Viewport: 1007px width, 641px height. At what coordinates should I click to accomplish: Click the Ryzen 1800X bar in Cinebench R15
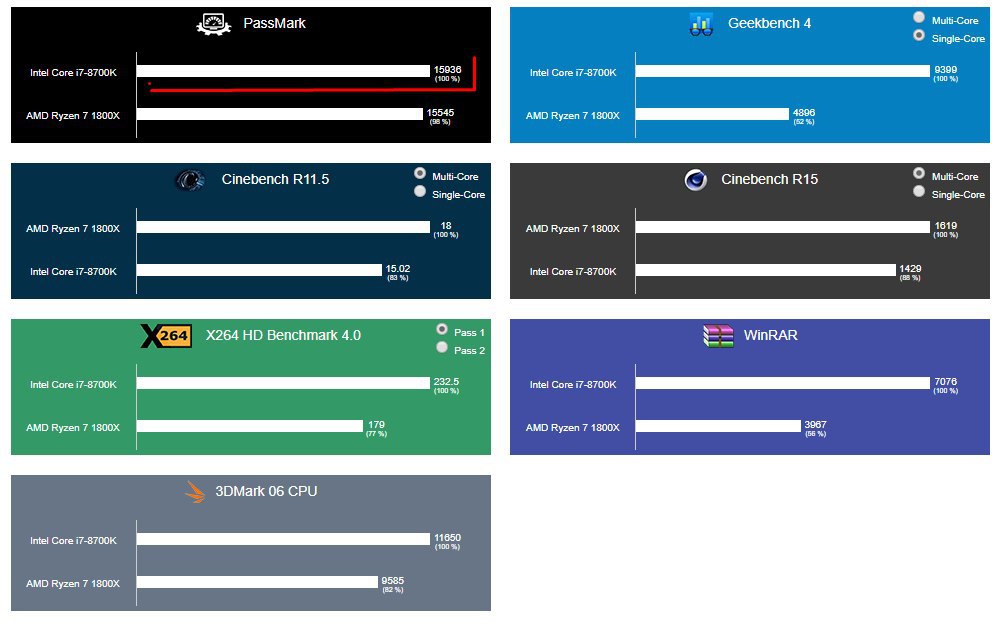tap(783, 227)
